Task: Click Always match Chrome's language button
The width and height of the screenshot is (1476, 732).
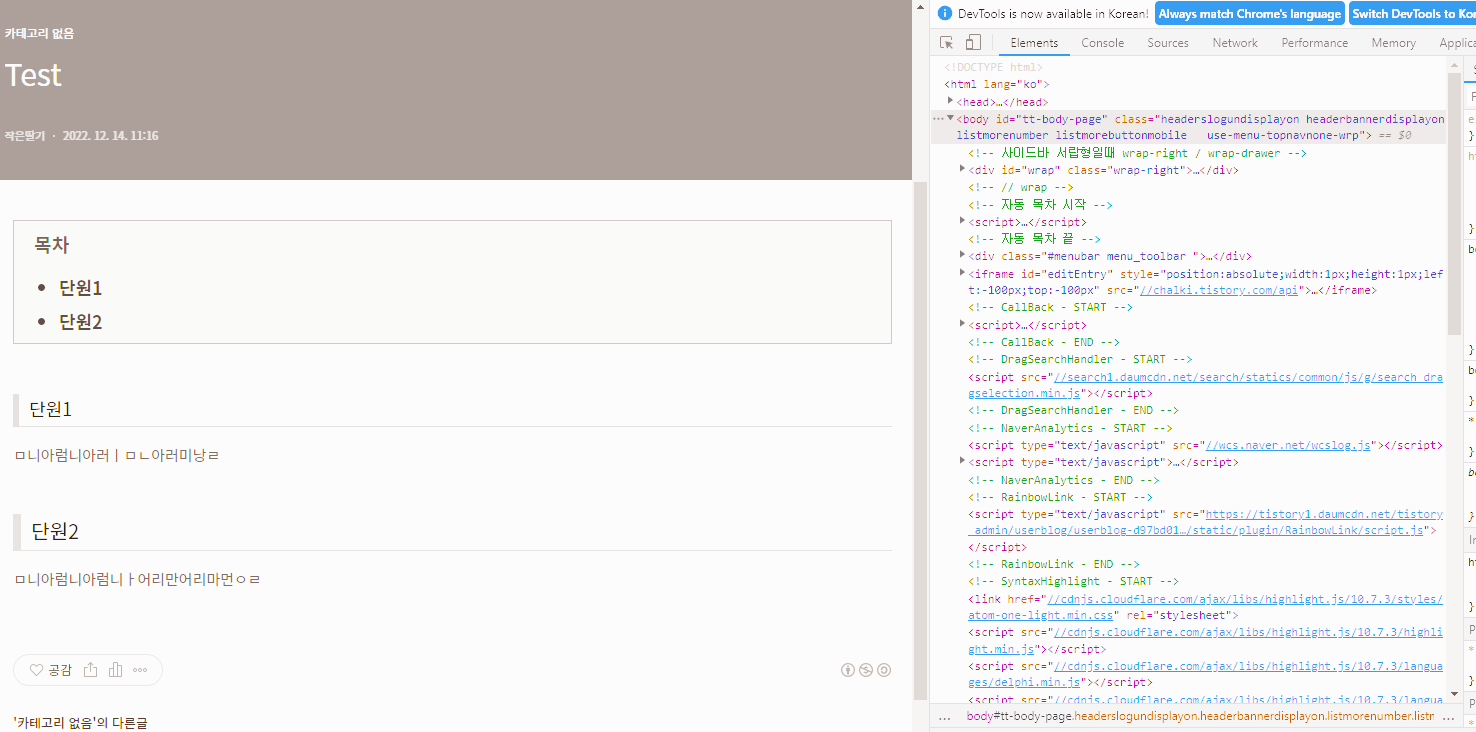Action: pyautogui.click(x=1249, y=14)
